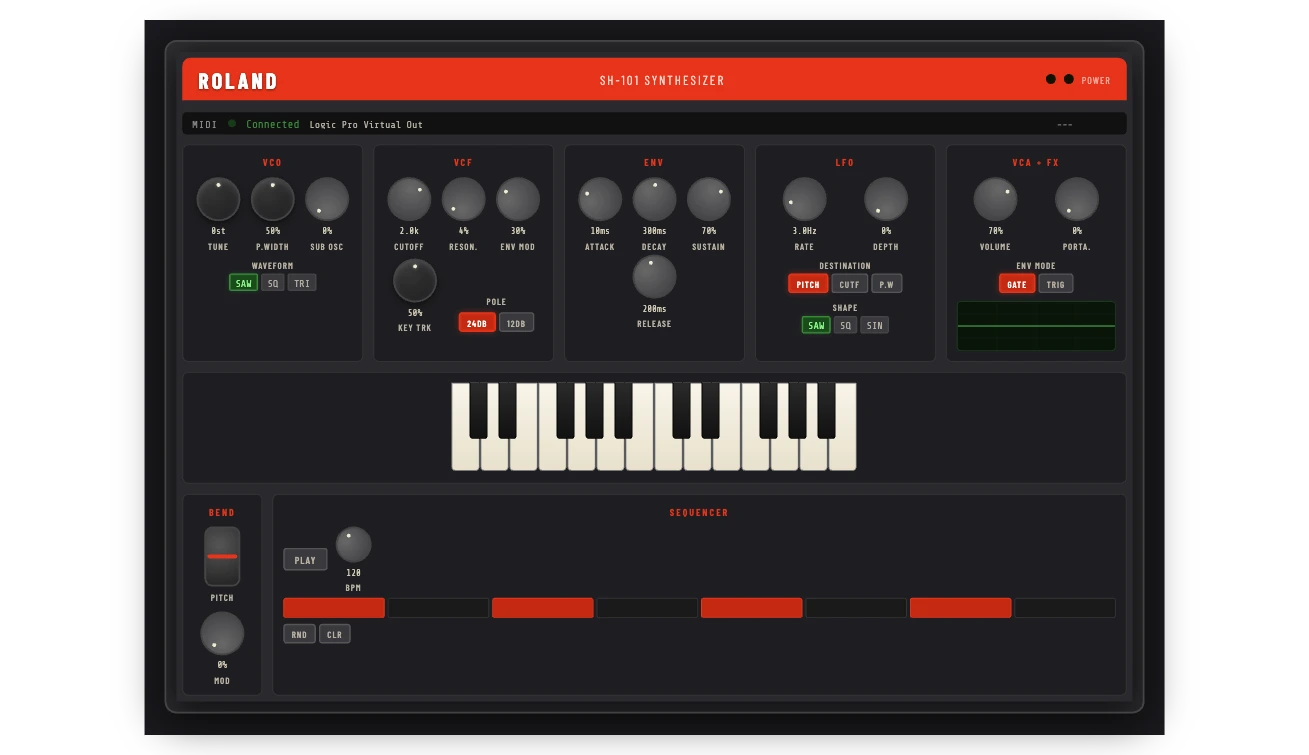Click the VOLUME knob

[995, 199]
